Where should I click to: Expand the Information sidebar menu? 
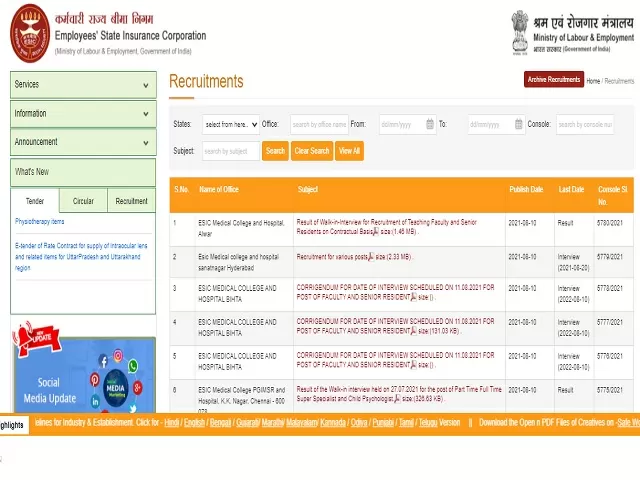(83, 114)
